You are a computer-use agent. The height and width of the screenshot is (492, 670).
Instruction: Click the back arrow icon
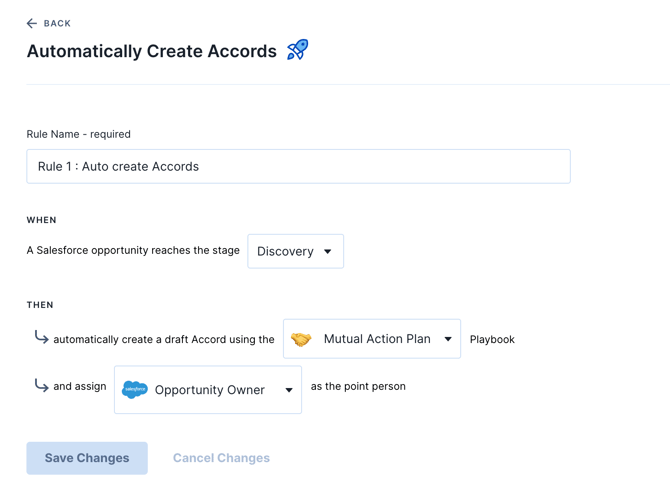pyautogui.click(x=32, y=23)
